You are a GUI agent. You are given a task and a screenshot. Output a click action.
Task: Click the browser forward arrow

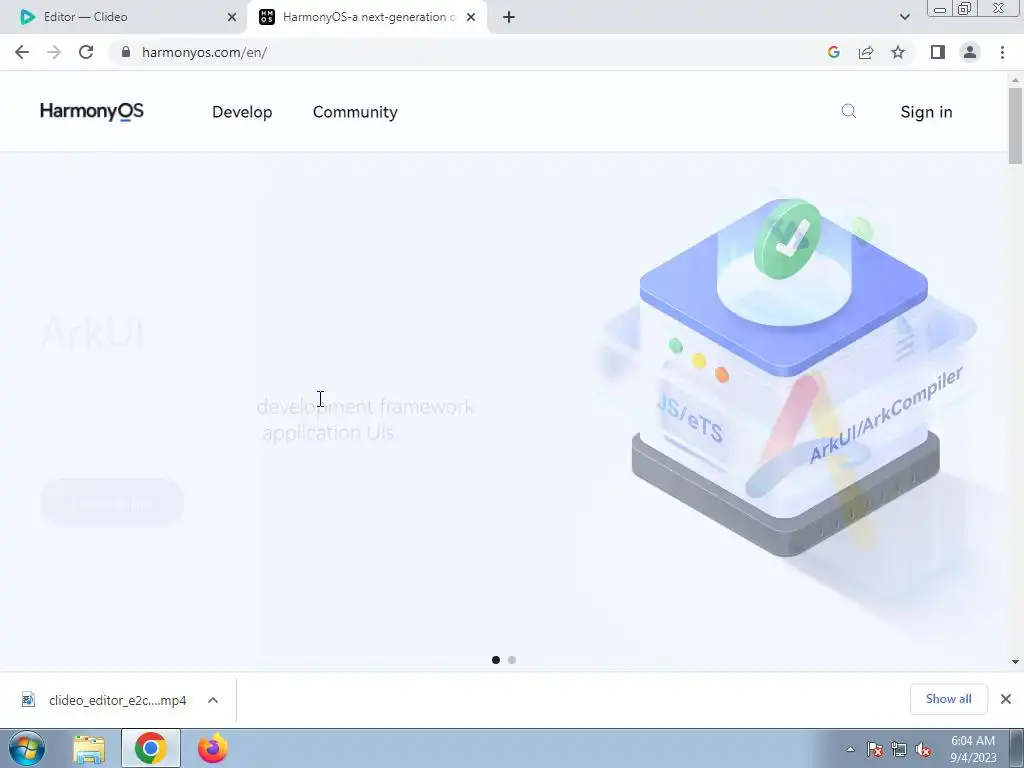pyautogui.click(x=54, y=52)
